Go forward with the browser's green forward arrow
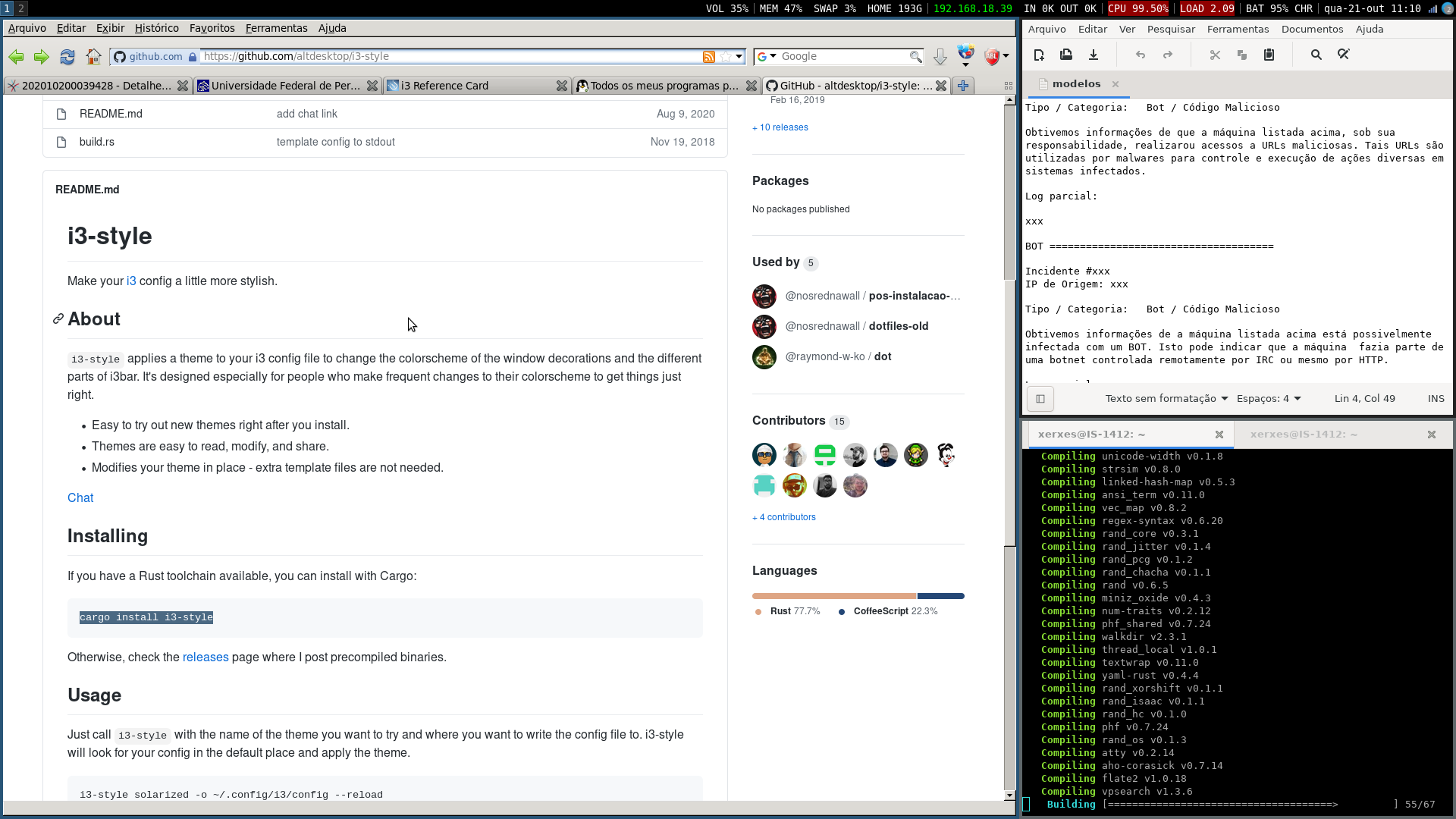 [x=42, y=57]
